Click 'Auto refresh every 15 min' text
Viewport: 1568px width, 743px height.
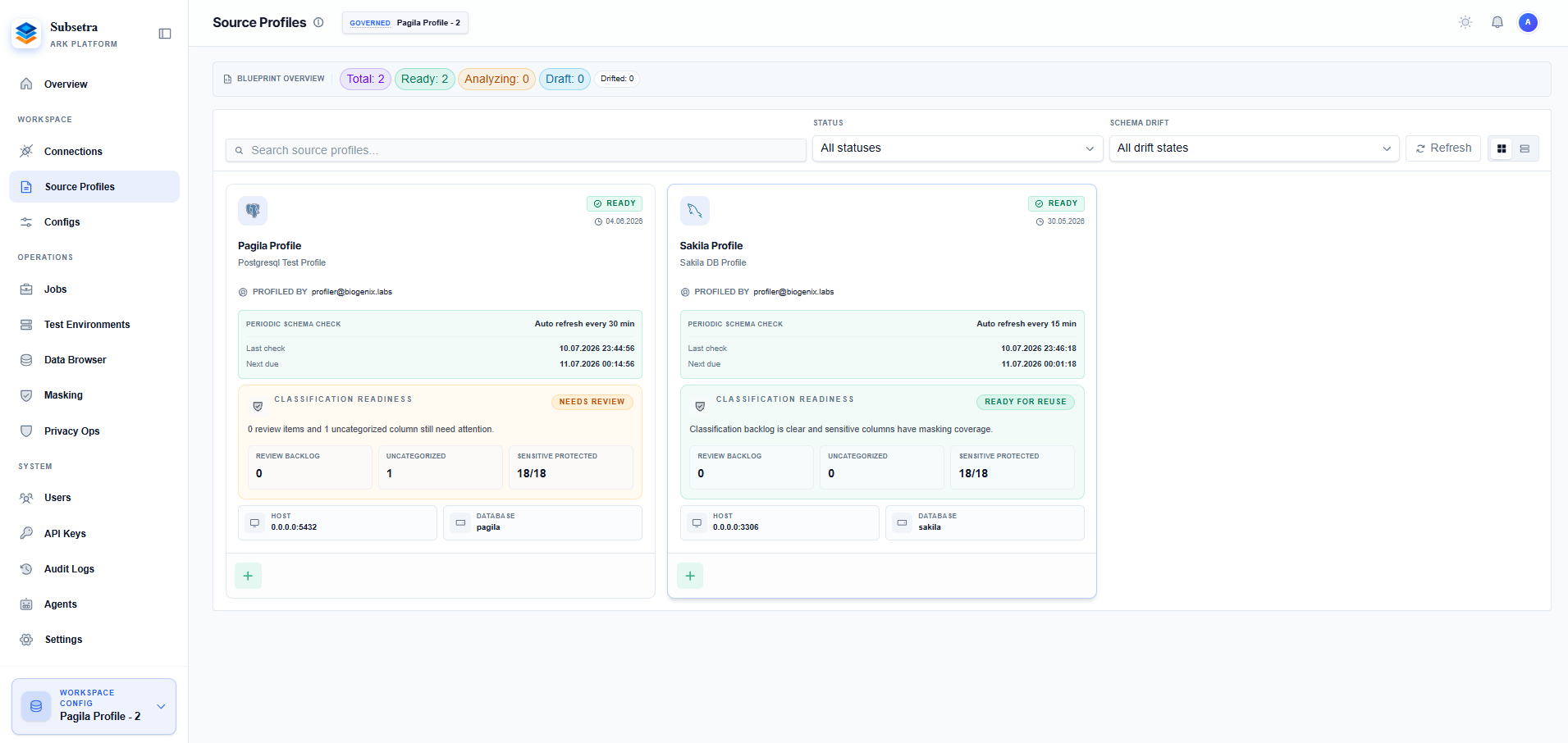click(x=1026, y=324)
